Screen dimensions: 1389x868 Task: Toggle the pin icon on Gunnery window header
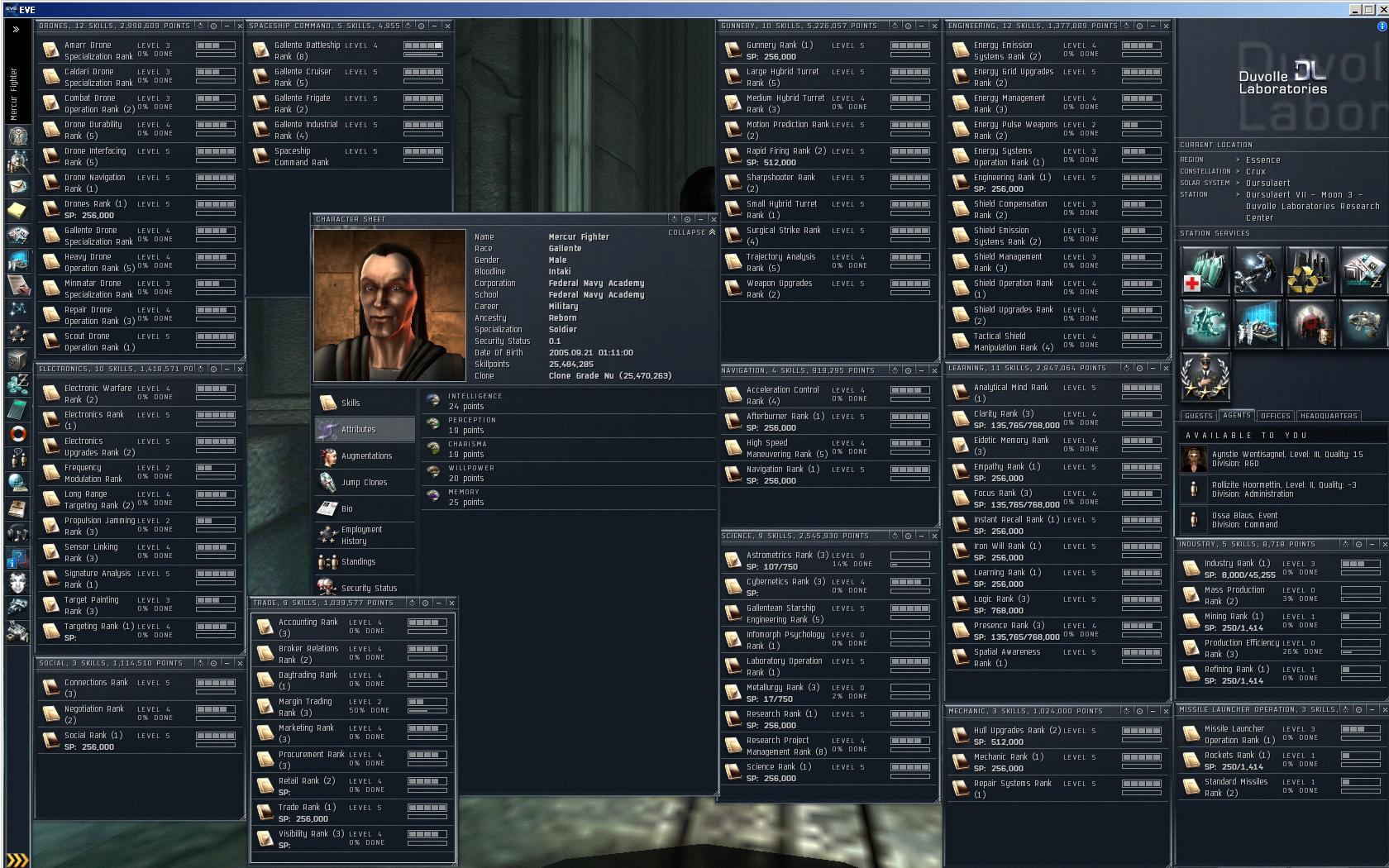click(908, 26)
